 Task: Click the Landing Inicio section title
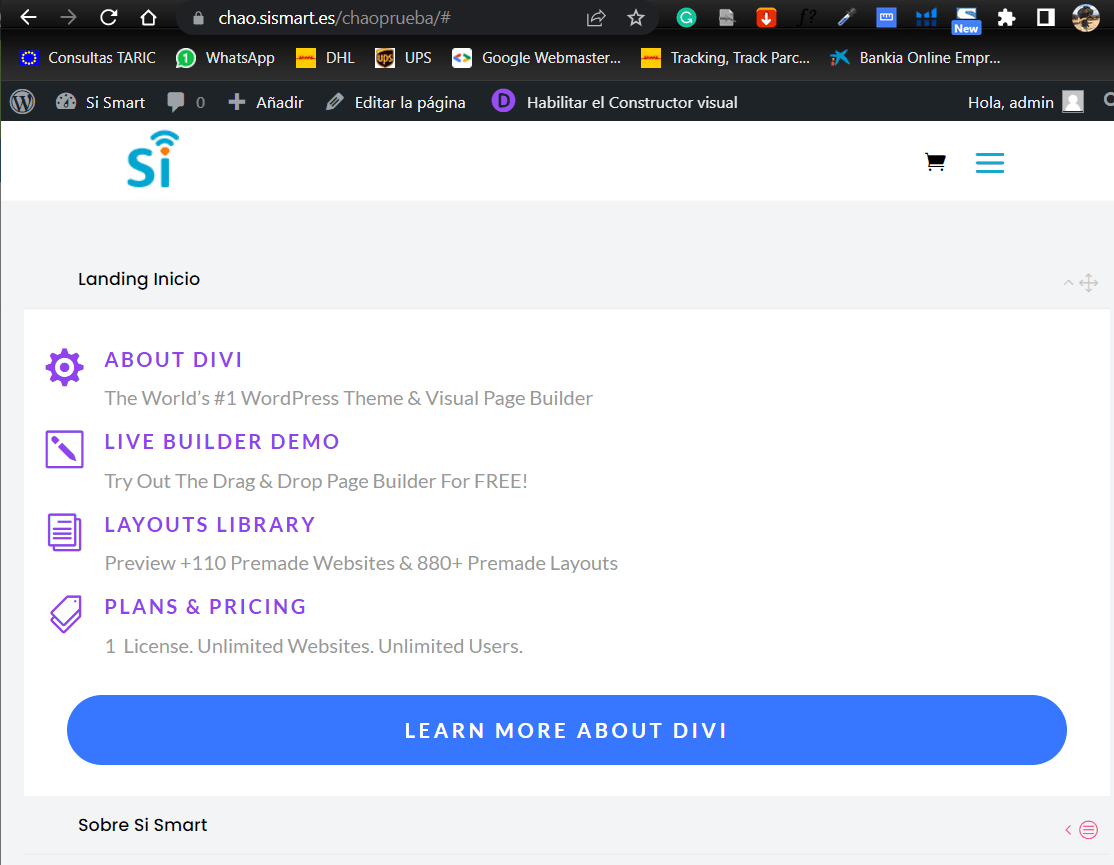tap(139, 279)
